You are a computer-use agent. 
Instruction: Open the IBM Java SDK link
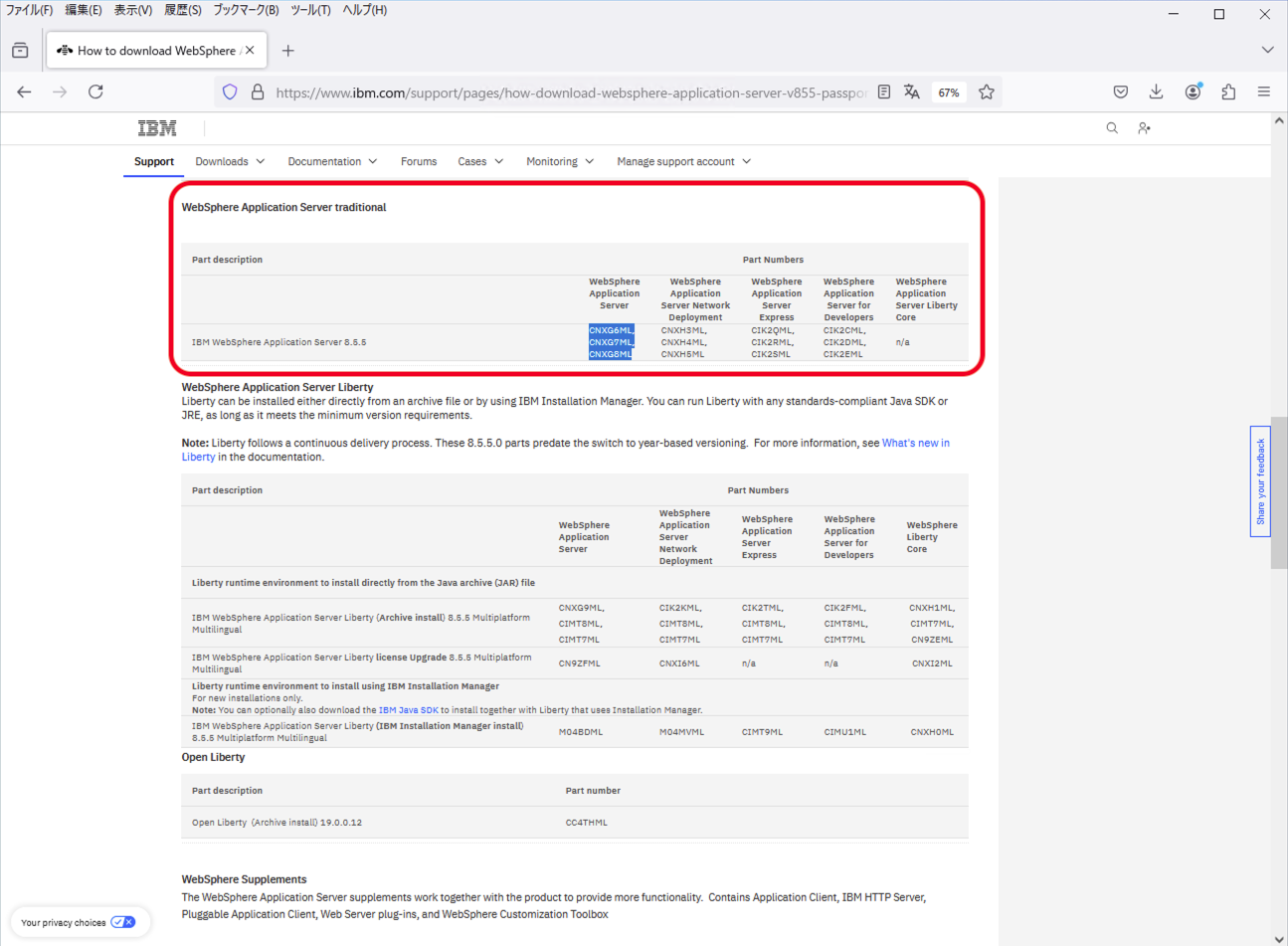tap(409, 710)
